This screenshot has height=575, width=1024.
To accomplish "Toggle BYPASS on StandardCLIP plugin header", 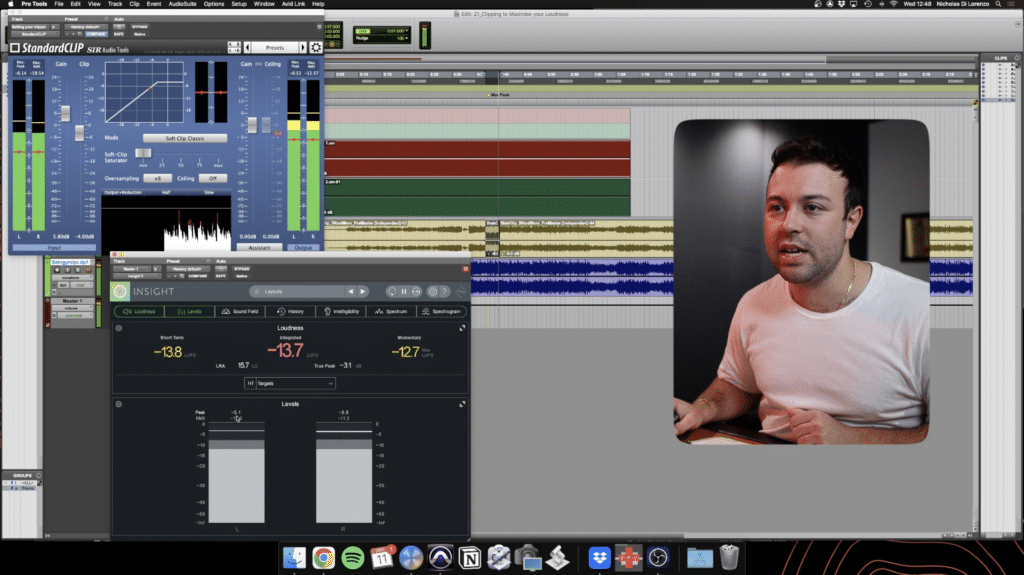I will 140,27.
